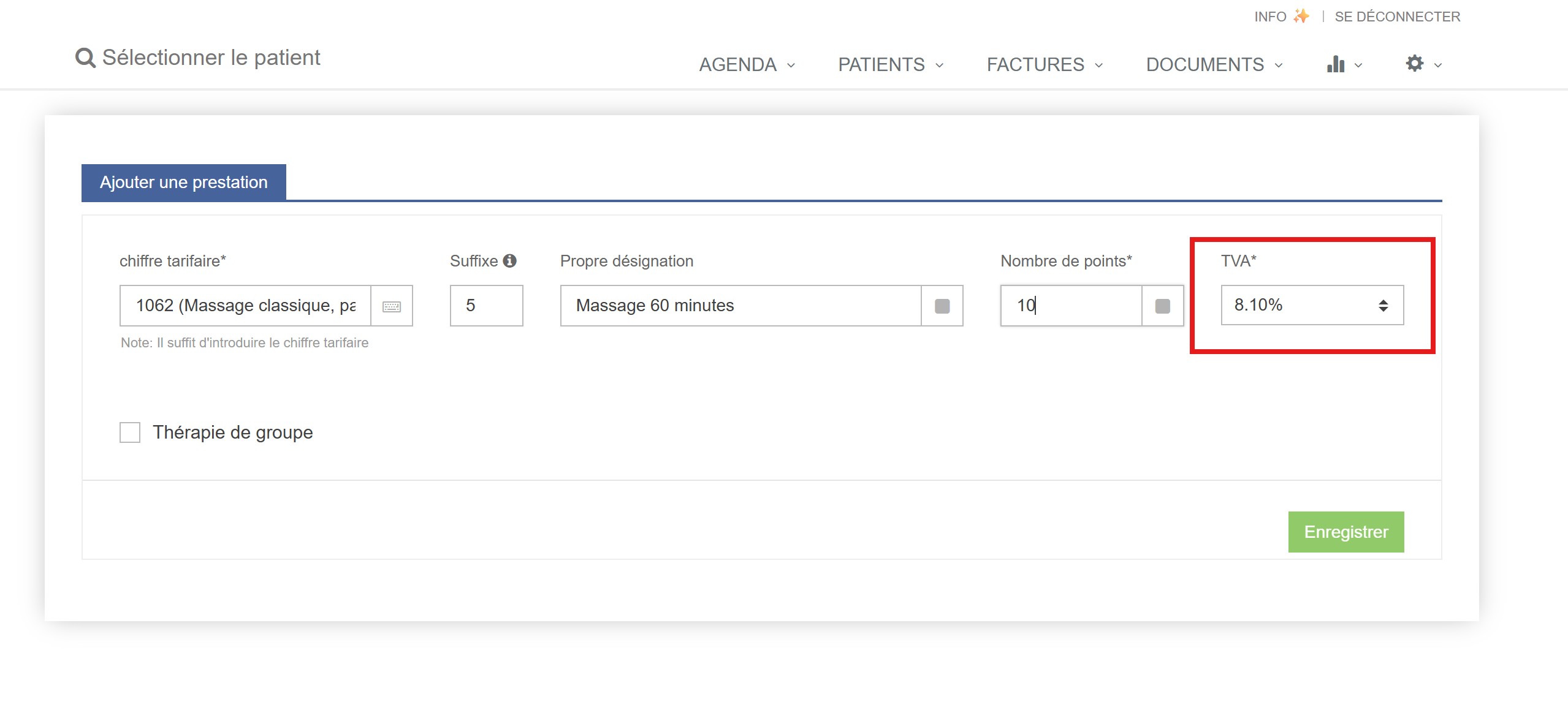Click the SE DÉCONNECTER link
The height and width of the screenshot is (702, 1568).
point(1398,17)
